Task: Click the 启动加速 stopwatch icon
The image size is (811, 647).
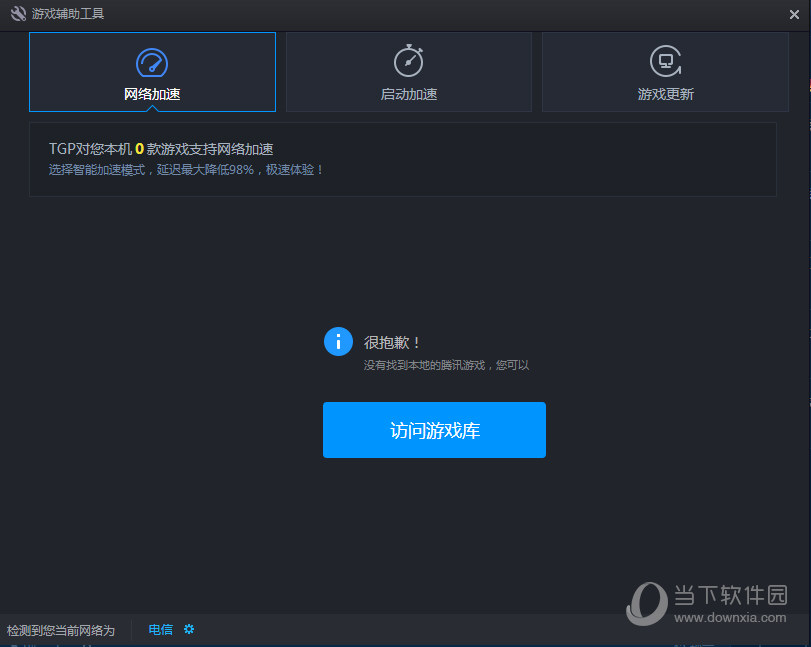Action: [x=408, y=60]
